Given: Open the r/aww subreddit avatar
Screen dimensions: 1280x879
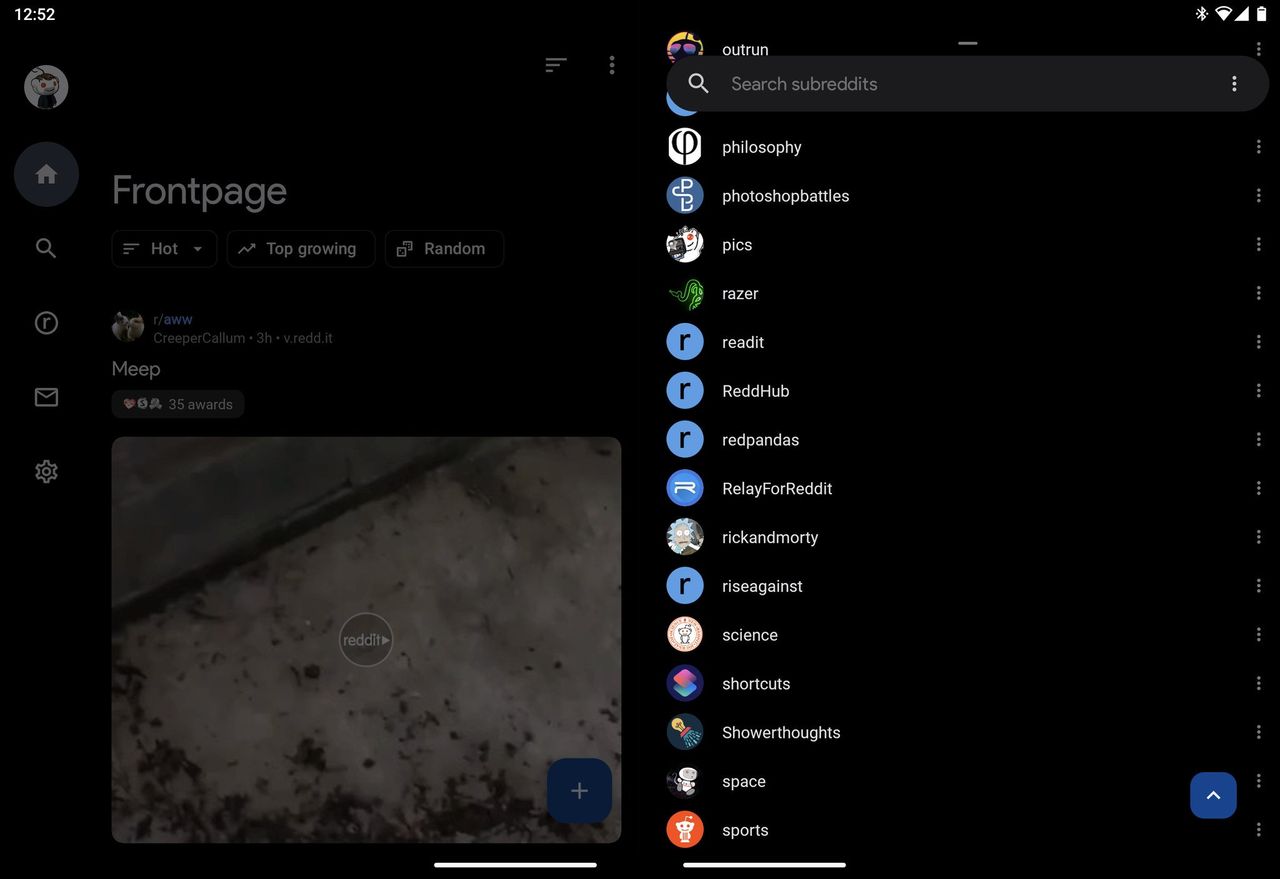Looking at the screenshot, I should point(128,327).
